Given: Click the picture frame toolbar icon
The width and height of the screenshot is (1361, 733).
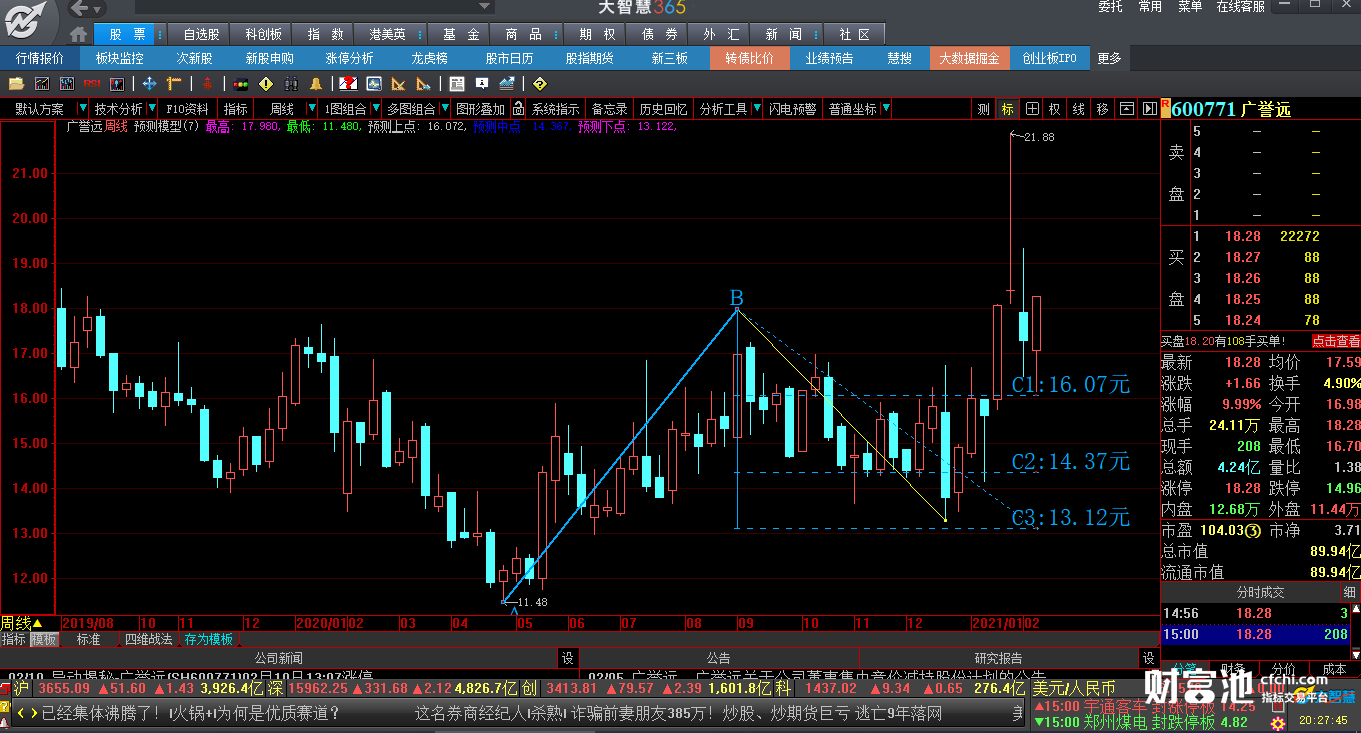Looking at the screenshot, I should pyautogui.click(x=373, y=84).
